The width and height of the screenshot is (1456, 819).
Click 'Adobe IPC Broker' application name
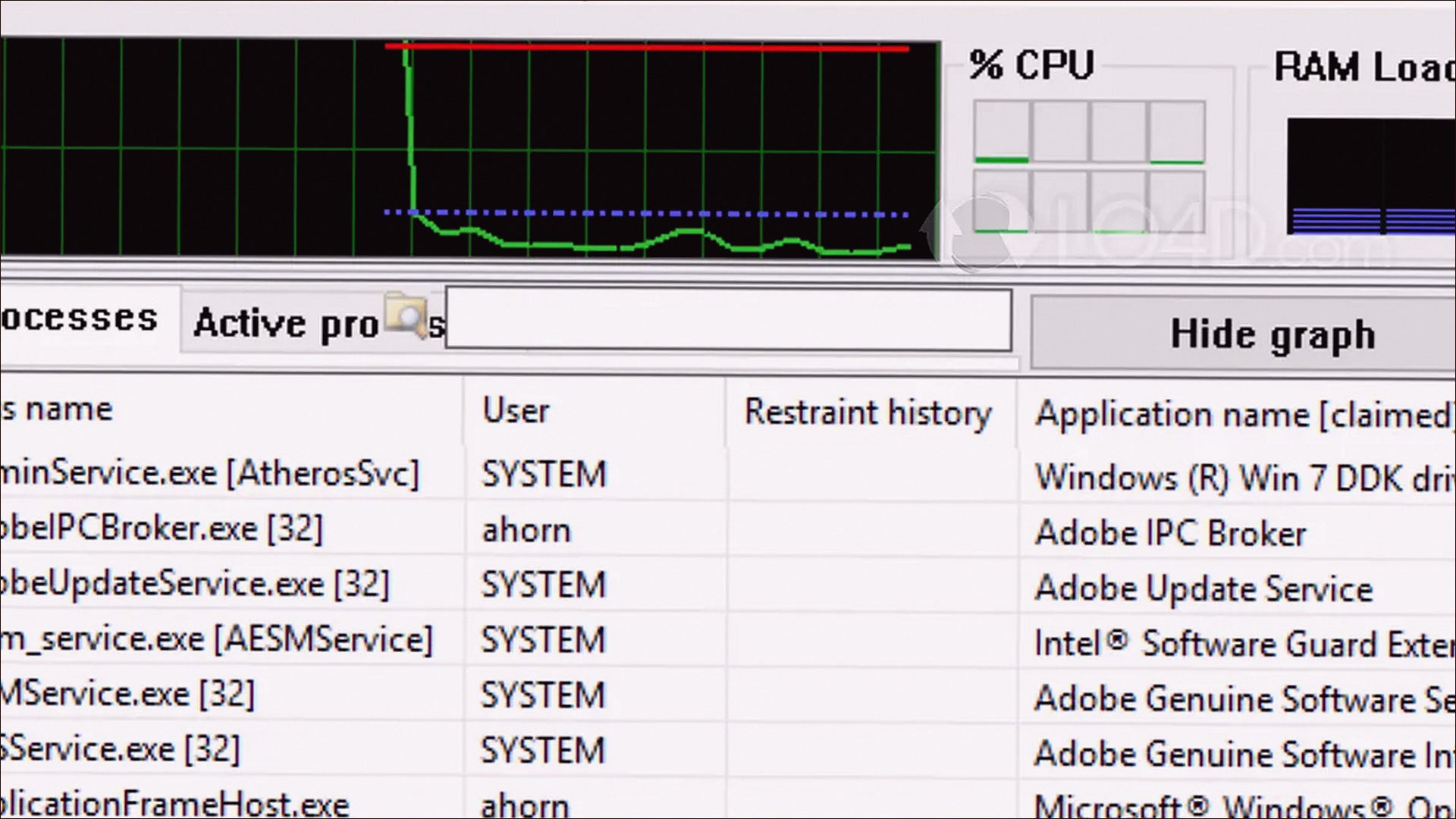click(1171, 533)
